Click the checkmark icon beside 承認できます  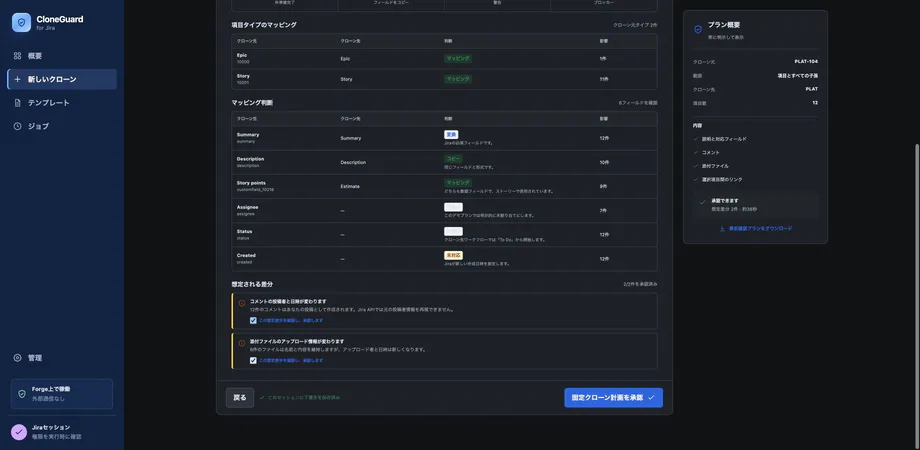coord(702,202)
